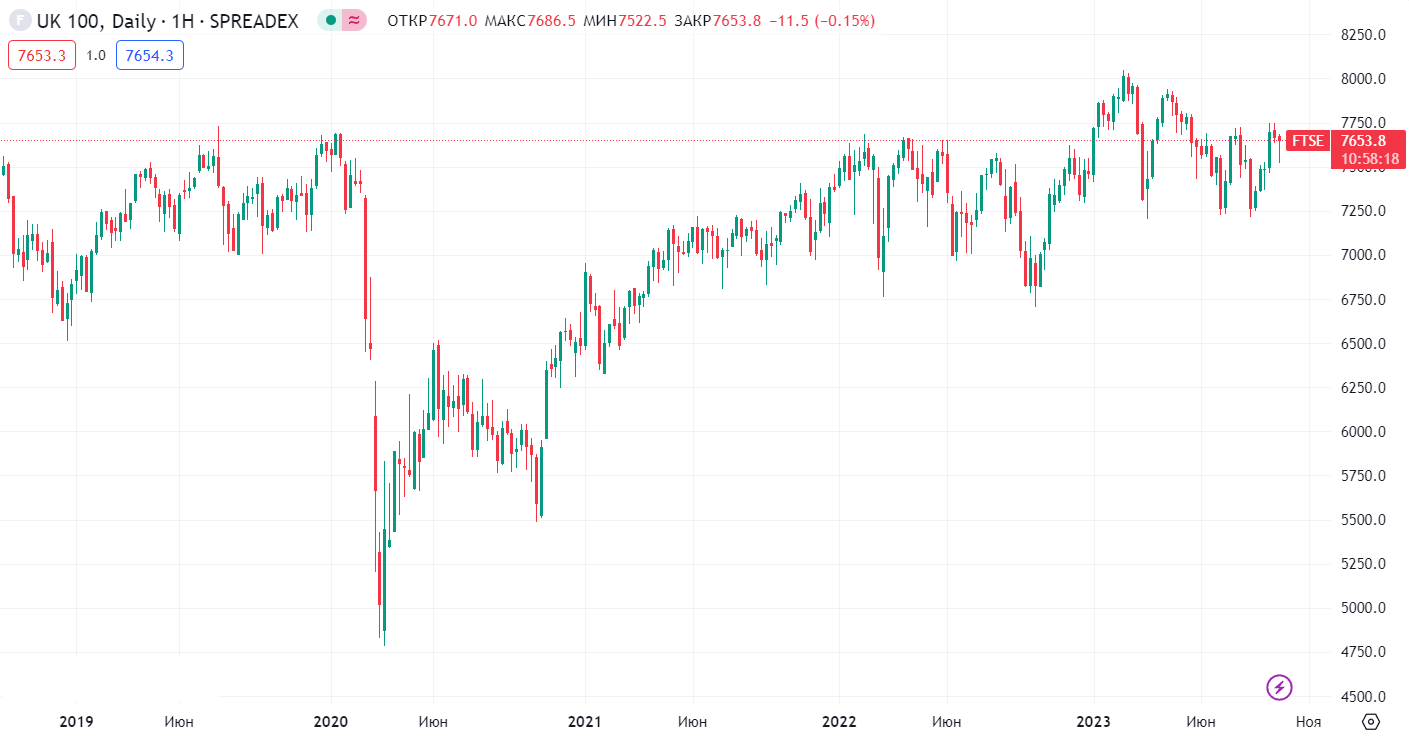This screenshot has width=1409, height=745.
Task: Click the green market status dot
Action: (331, 20)
